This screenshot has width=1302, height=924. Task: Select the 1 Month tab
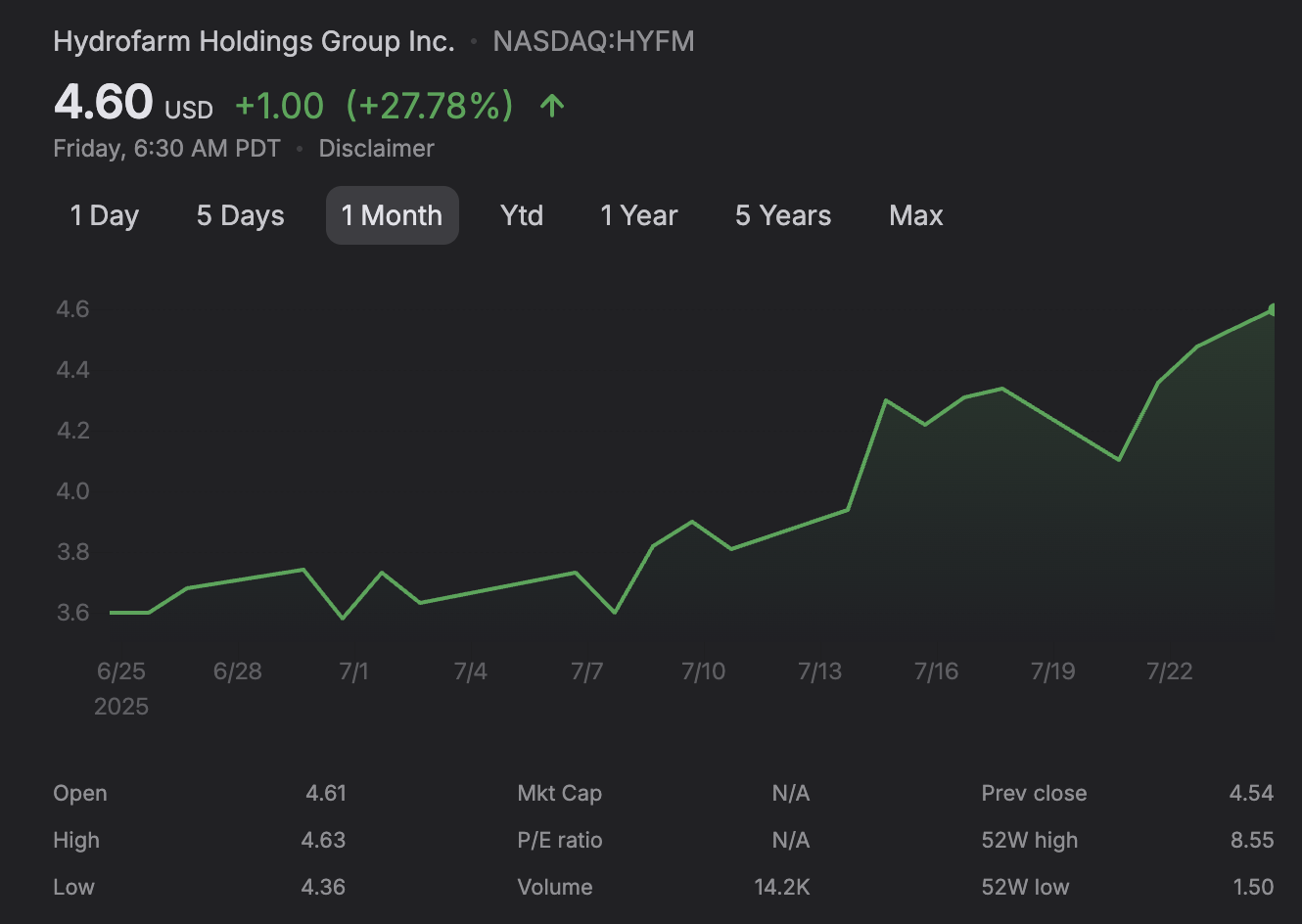(x=392, y=215)
